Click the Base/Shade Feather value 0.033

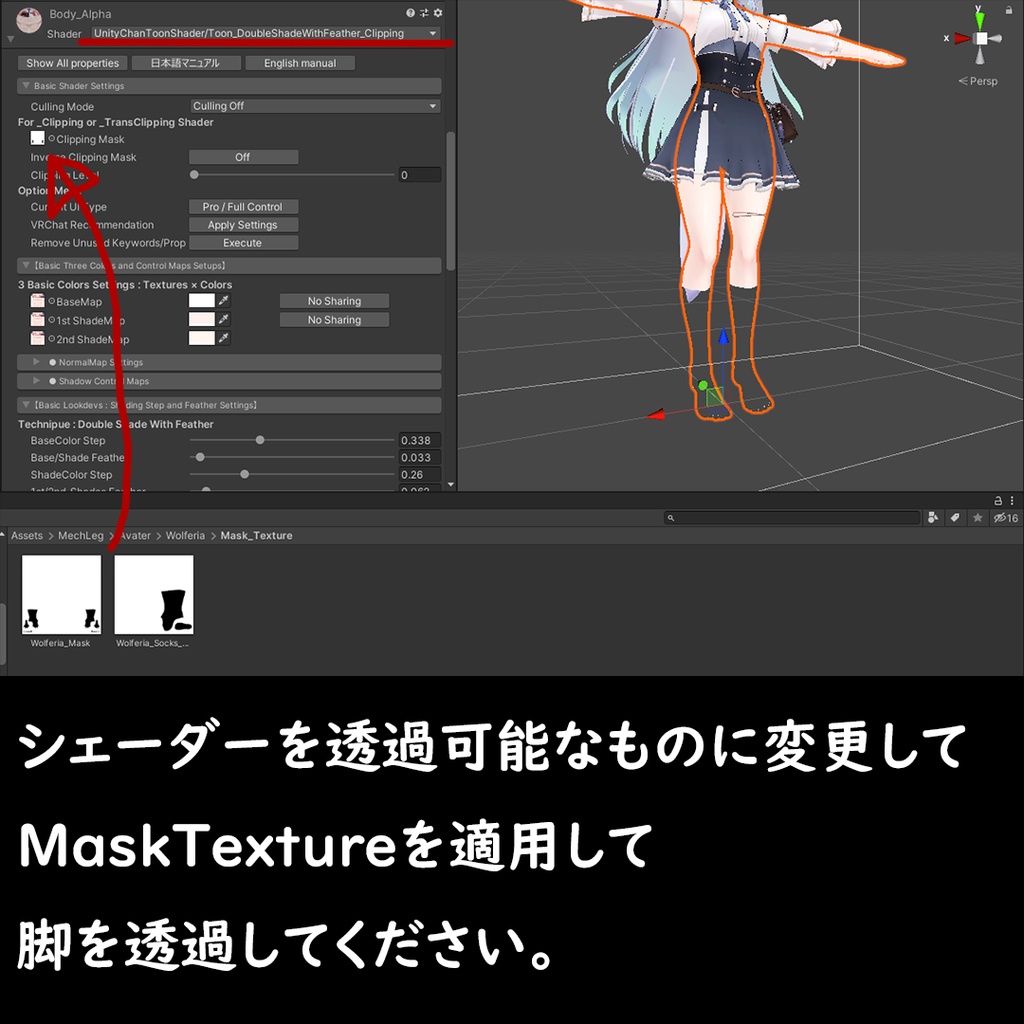coord(420,458)
